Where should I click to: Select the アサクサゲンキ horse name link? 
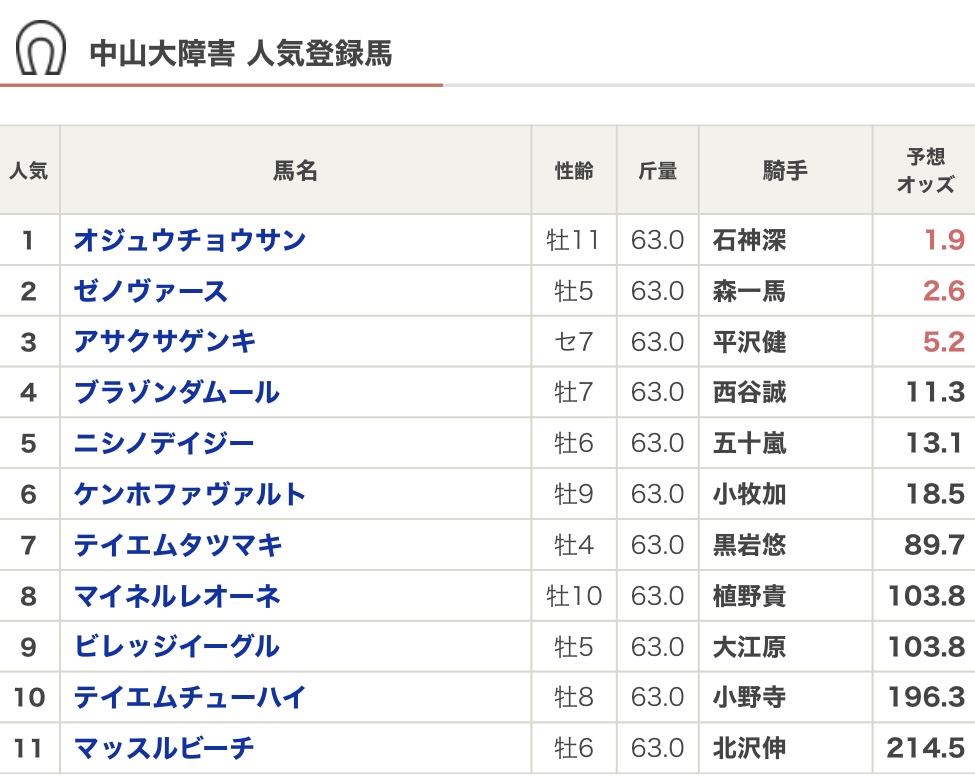pos(164,341)
